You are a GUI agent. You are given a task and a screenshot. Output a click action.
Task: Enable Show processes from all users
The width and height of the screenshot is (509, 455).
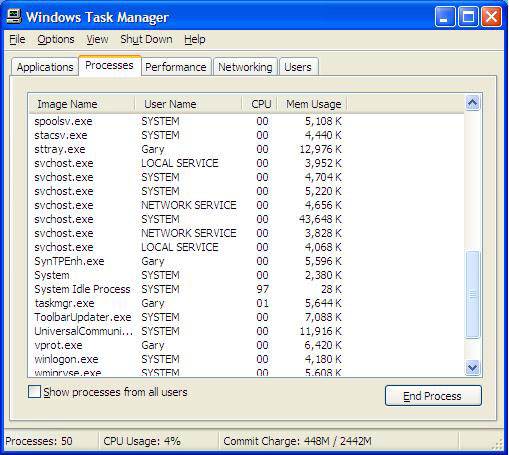[x=35, y=392]
